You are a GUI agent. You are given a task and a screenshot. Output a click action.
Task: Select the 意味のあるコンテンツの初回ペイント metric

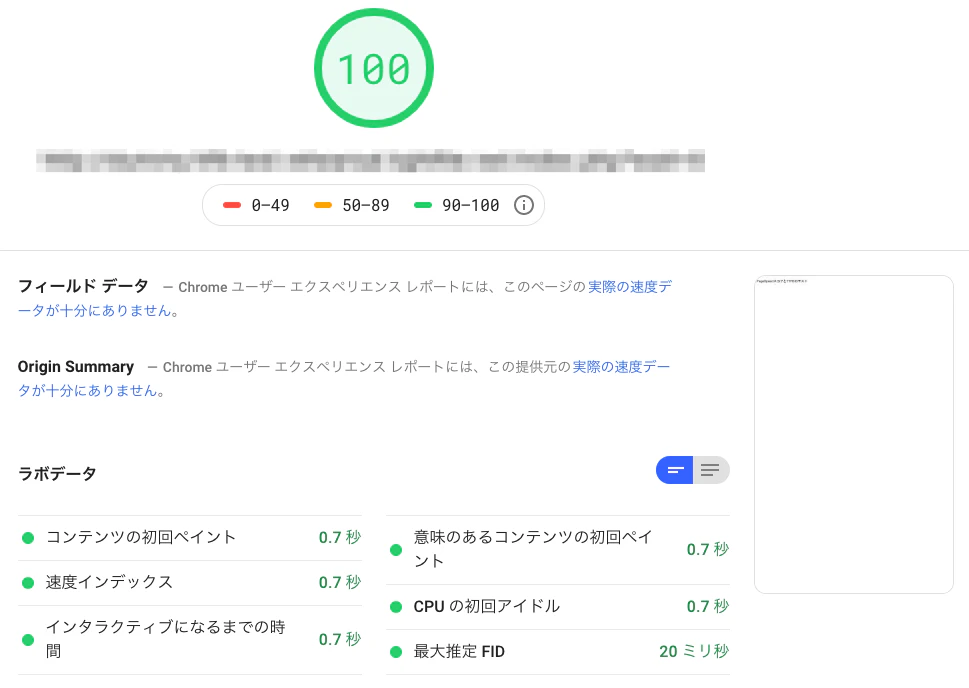point(557,550)
